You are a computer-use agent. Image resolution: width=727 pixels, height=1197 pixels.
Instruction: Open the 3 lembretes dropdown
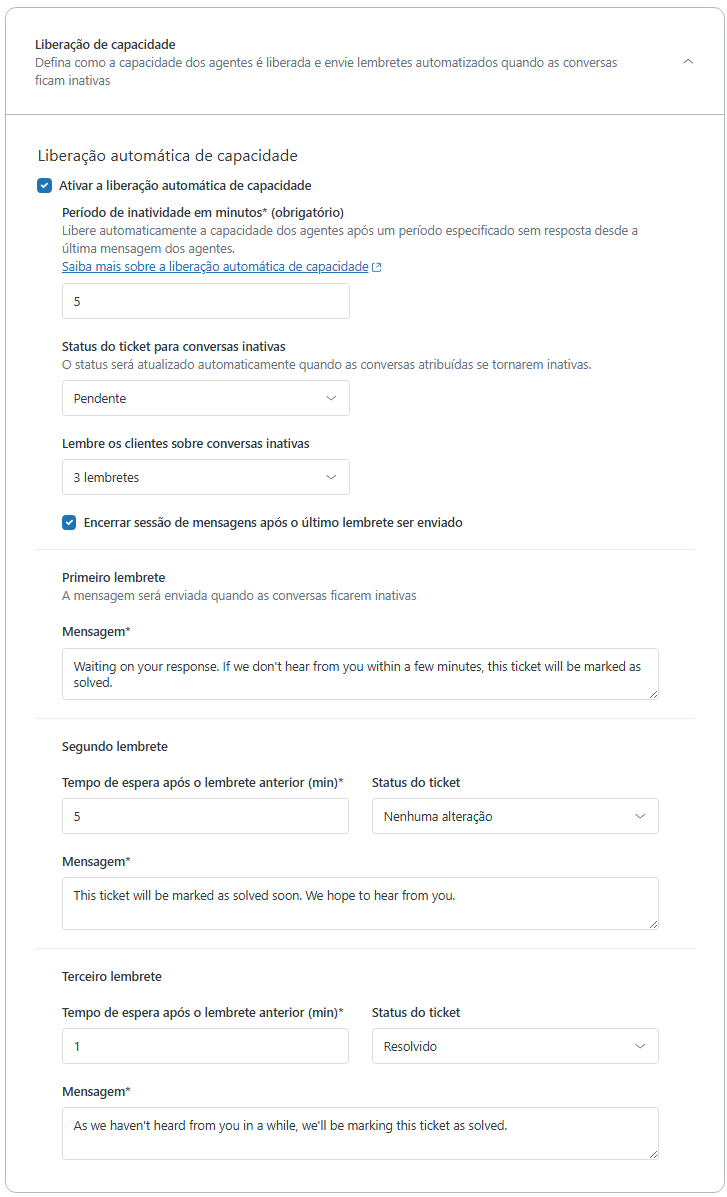[x=206, y=477]
